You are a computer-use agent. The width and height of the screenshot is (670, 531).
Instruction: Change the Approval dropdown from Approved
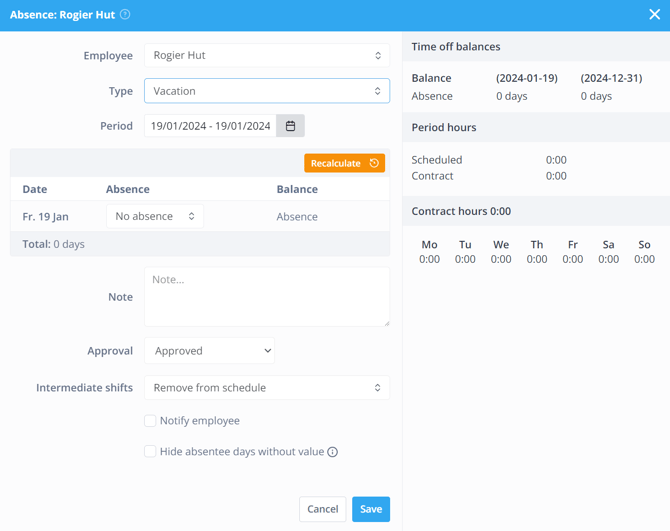(209, 351)
